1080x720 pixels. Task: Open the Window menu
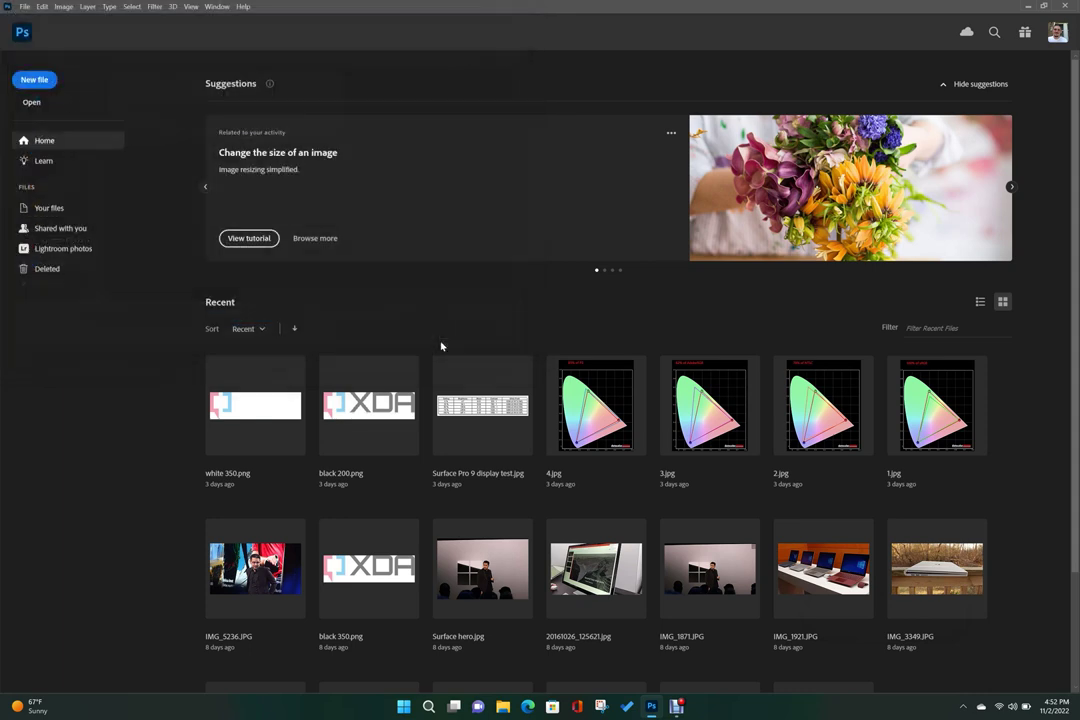click(217, 6)
